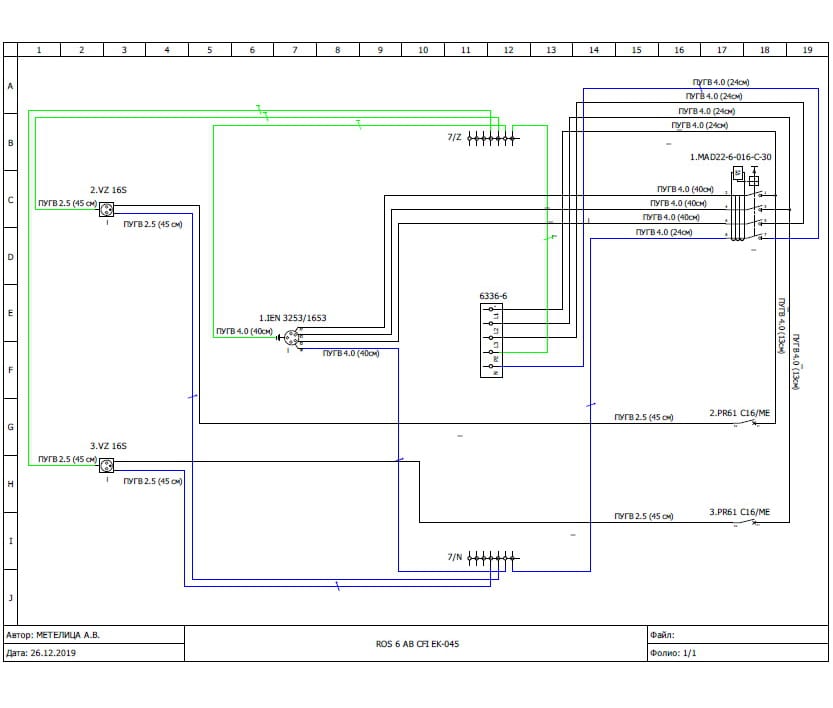Click the 6336-6 label above terminal block

pyautogui.click(x=494, y=296)
